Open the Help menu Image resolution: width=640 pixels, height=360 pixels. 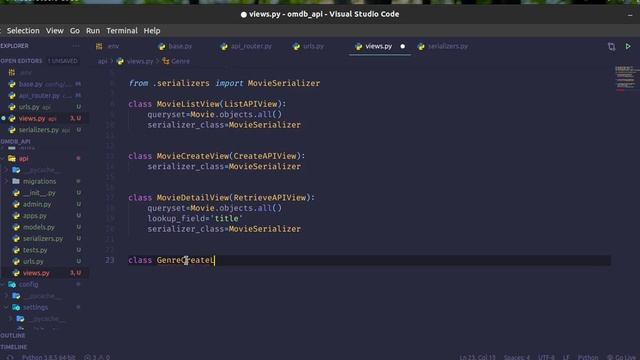(152, 31)
